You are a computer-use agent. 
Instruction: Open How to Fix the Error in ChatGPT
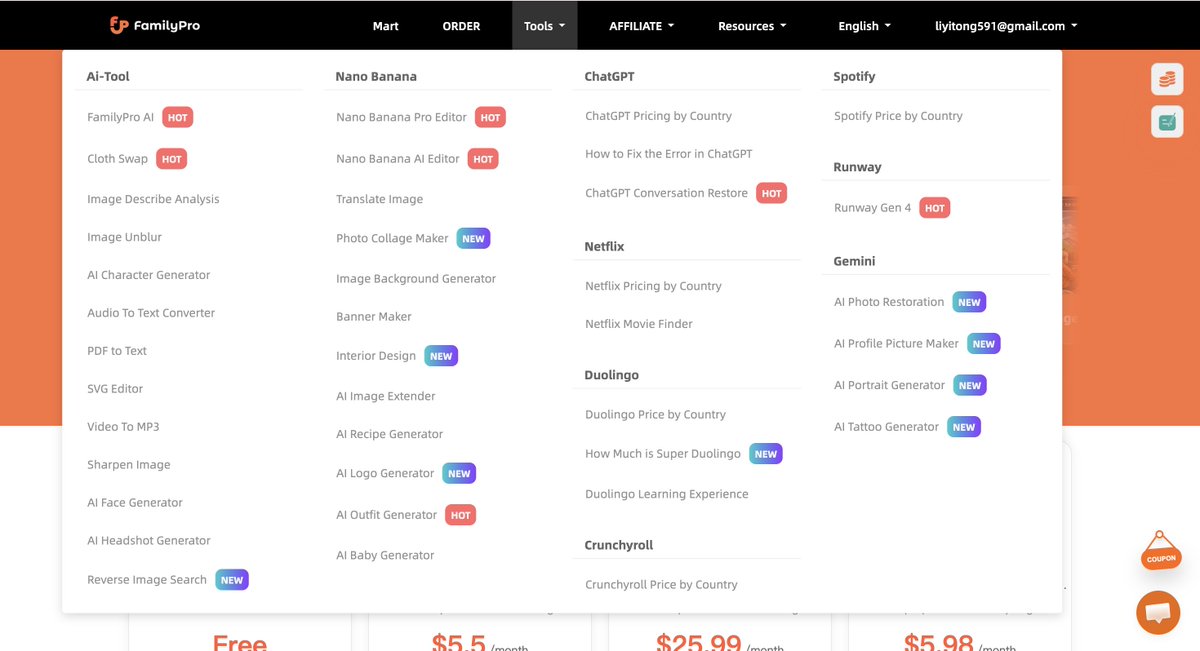[669, 154]
